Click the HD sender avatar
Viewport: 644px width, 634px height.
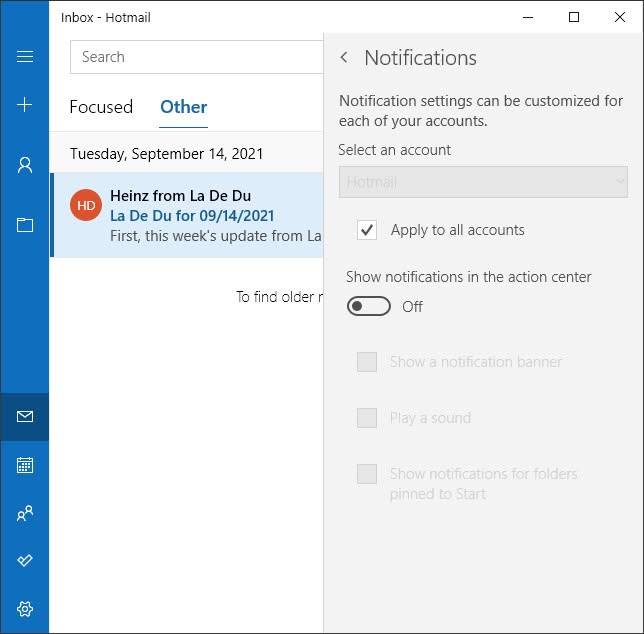tap(86, 205)
